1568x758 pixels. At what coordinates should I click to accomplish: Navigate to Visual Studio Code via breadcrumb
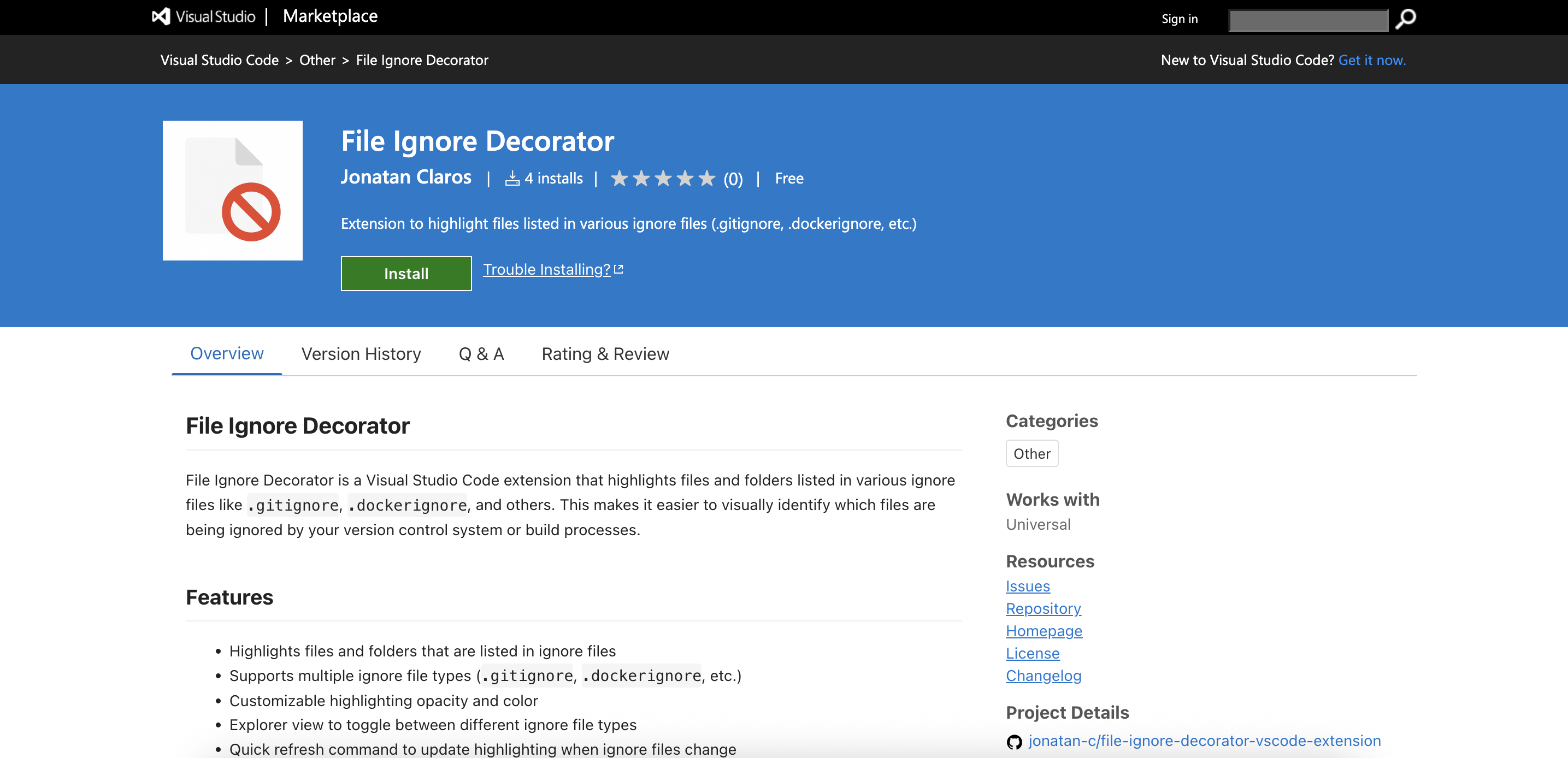pyautogui.click(x=220, y=60)
